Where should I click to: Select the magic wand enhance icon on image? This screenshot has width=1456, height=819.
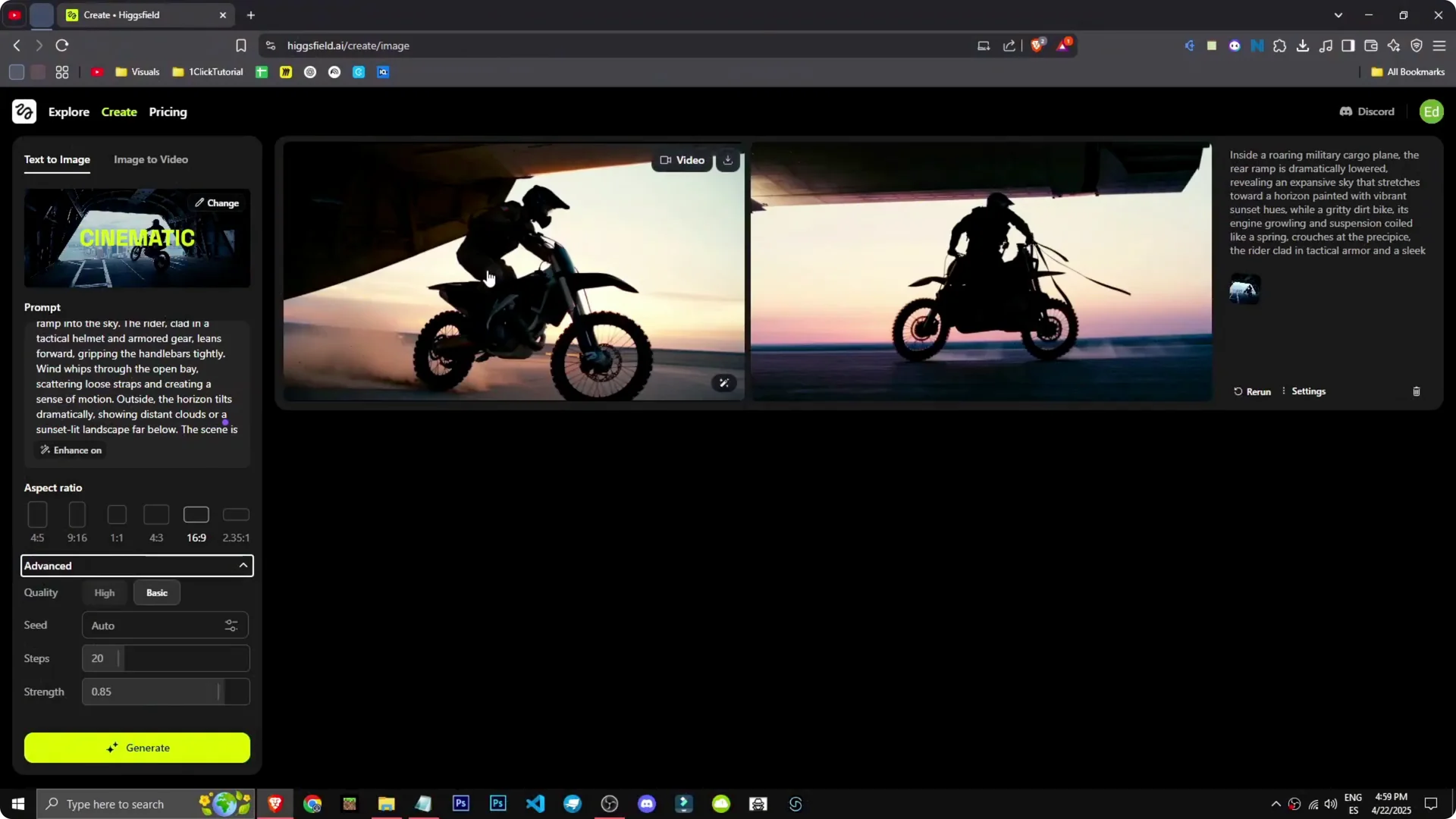click(724, 383)
